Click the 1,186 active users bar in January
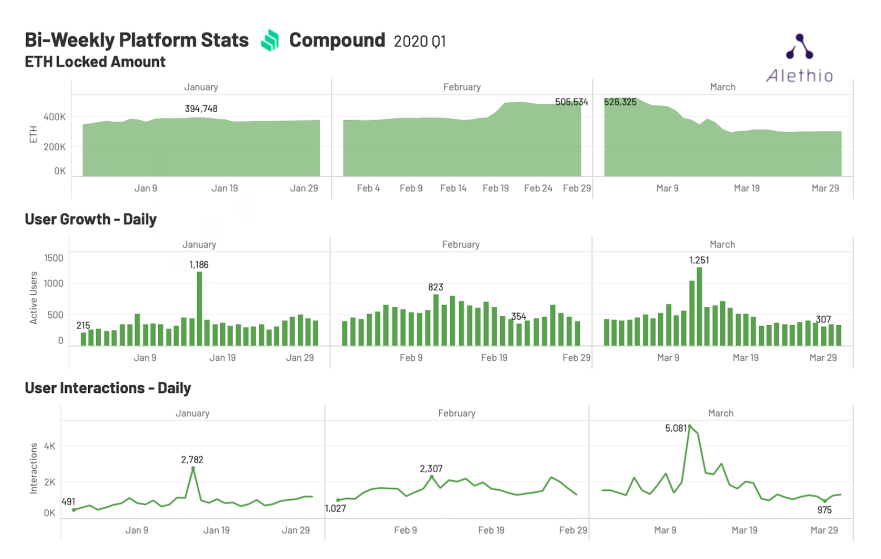This screenshot has height=559, width=881. 199,308
